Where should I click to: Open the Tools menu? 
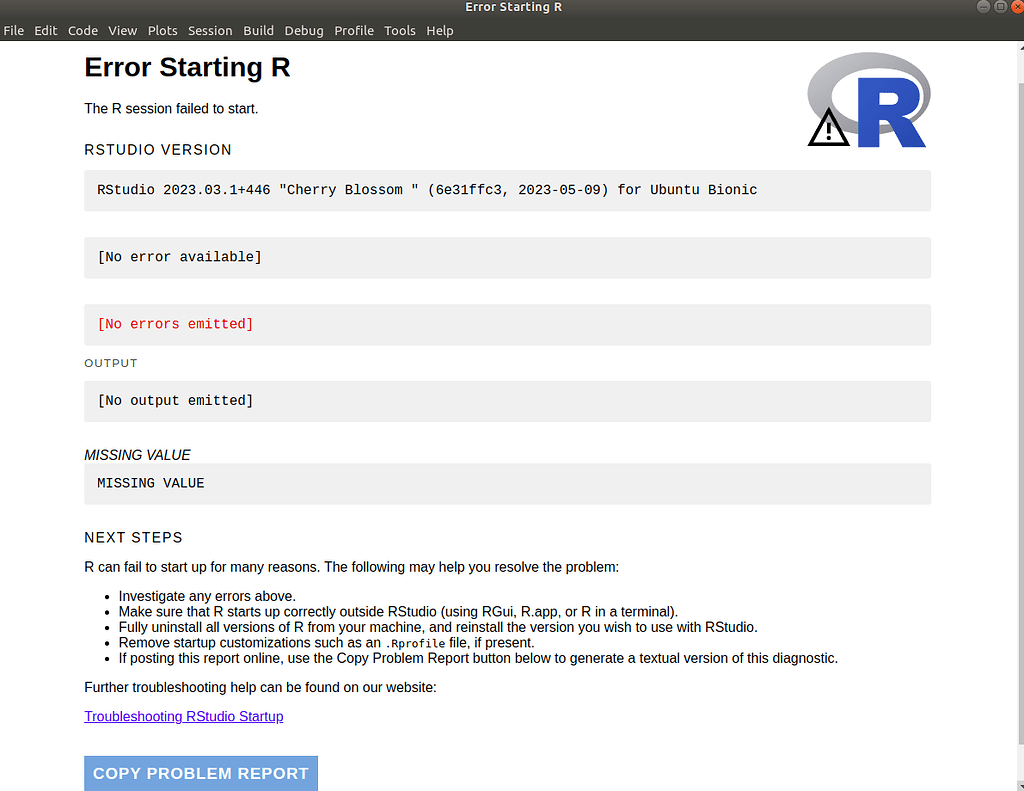400,30
